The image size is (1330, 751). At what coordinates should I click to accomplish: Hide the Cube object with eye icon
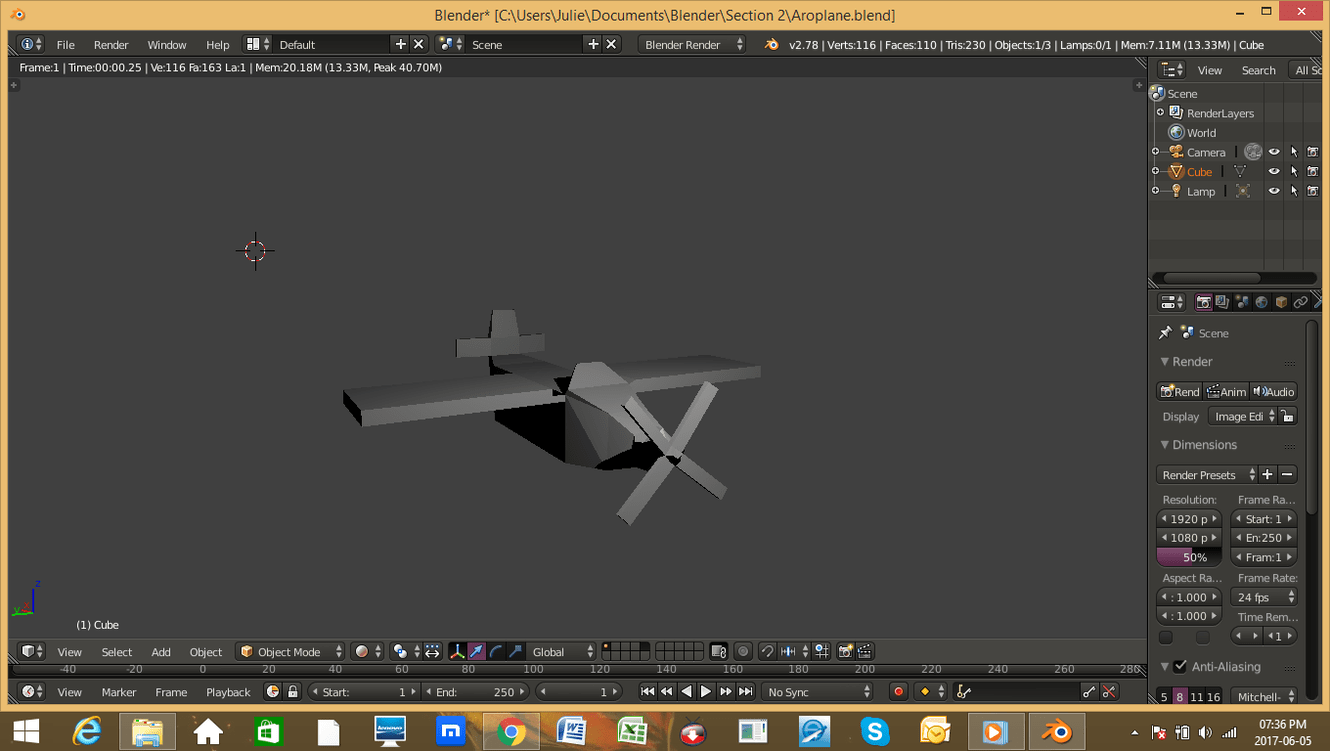coord(1274,172)
